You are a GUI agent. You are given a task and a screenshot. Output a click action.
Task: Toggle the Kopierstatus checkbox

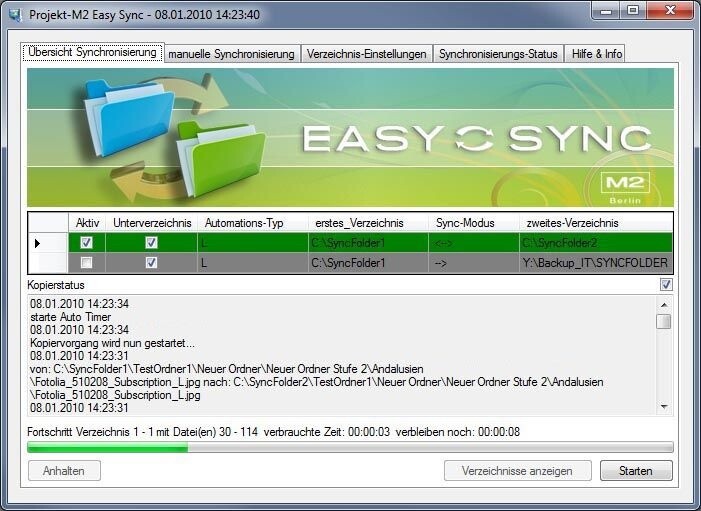pos(666,284)
